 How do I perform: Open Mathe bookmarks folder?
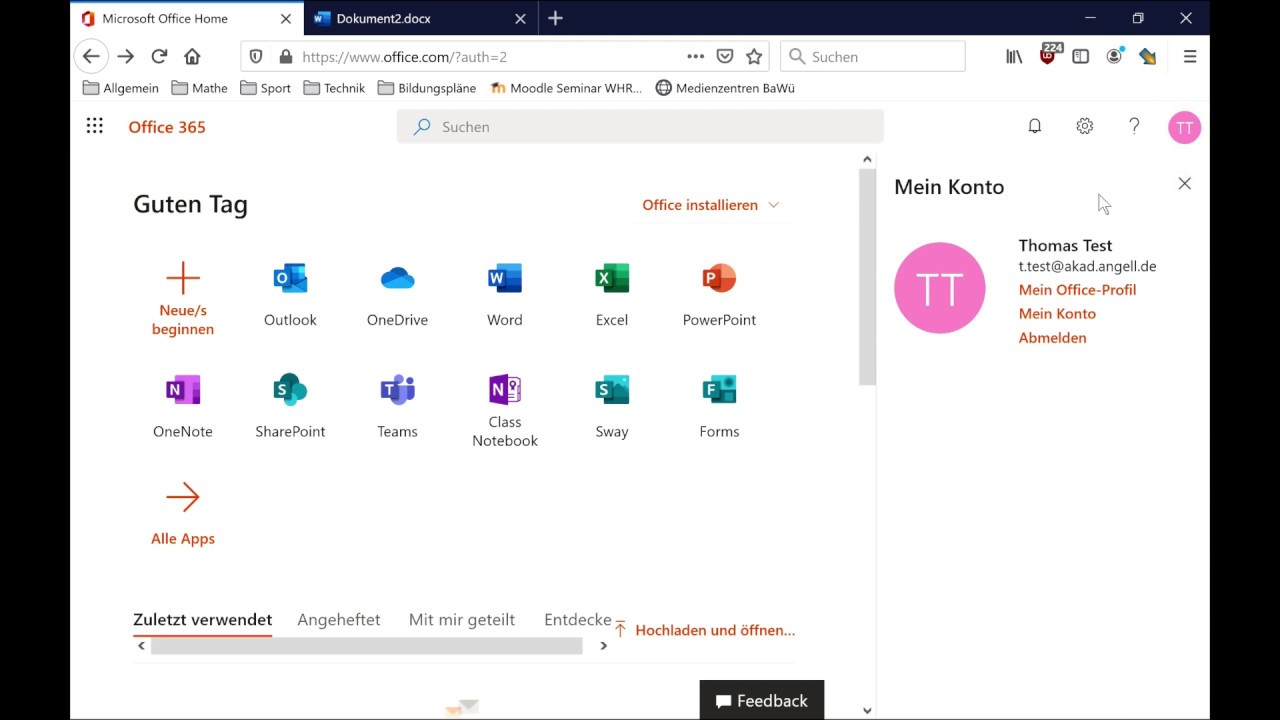(x=200, y=88)
